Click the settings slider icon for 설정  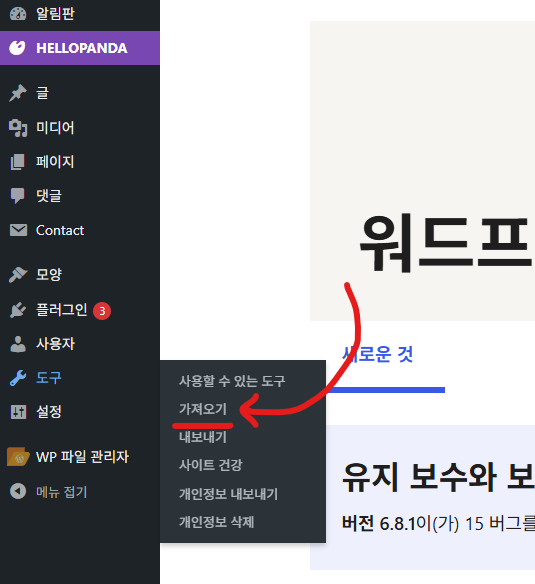point(18,412)
